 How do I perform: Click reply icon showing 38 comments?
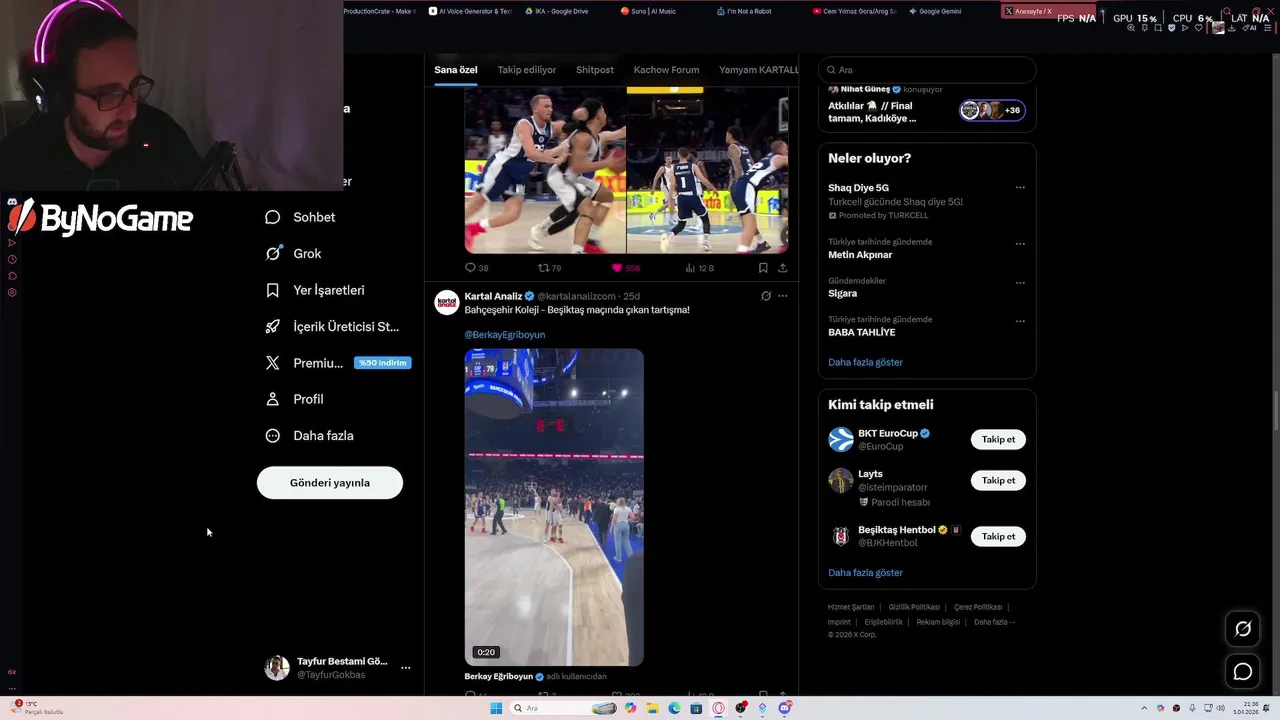click(x=470, y=268)
